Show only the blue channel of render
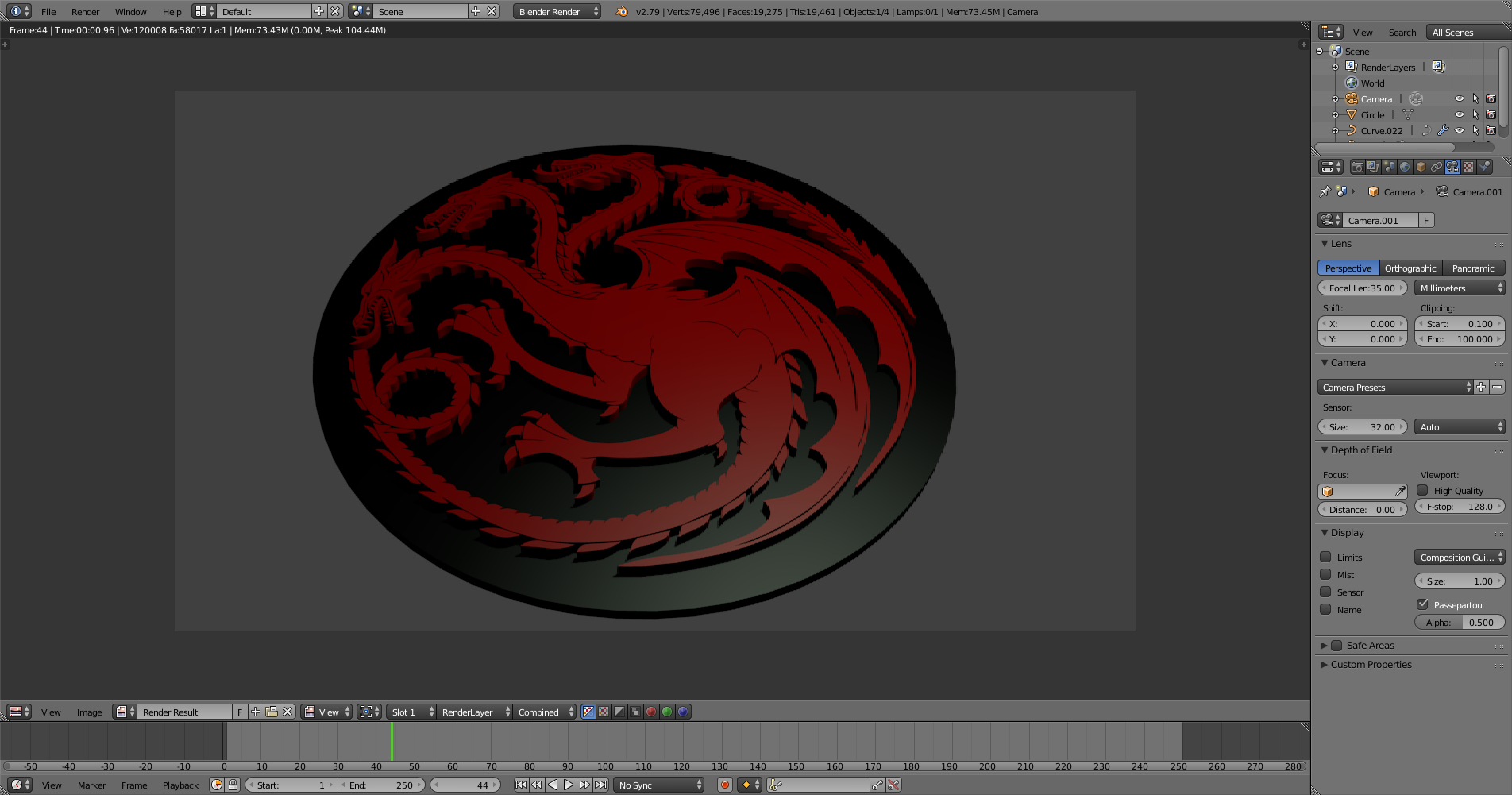The height and width of the screenshot is (795, 1512). tap(683, 712)
